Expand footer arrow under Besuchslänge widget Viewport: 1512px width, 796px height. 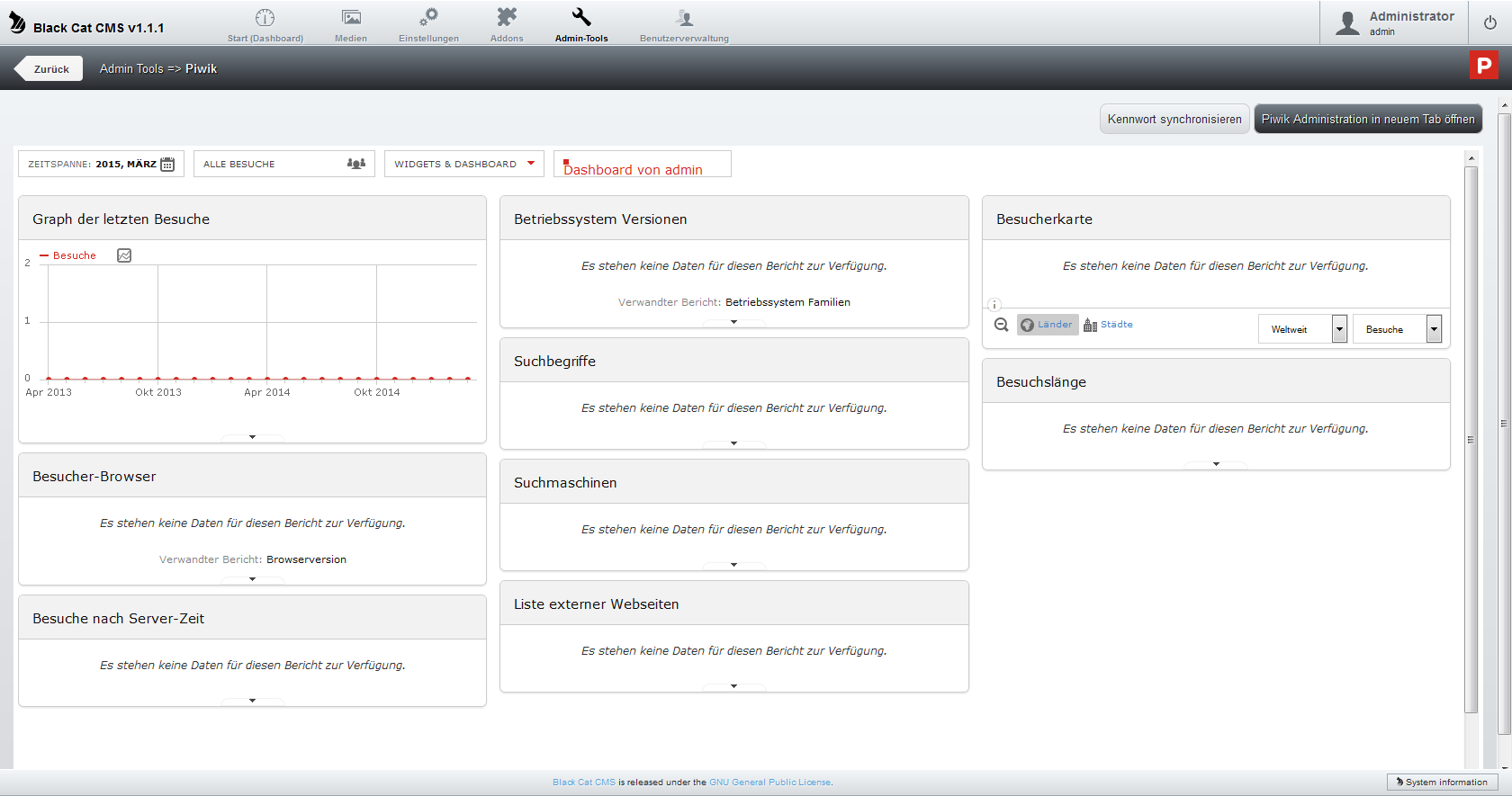[x=1216, y=464]
